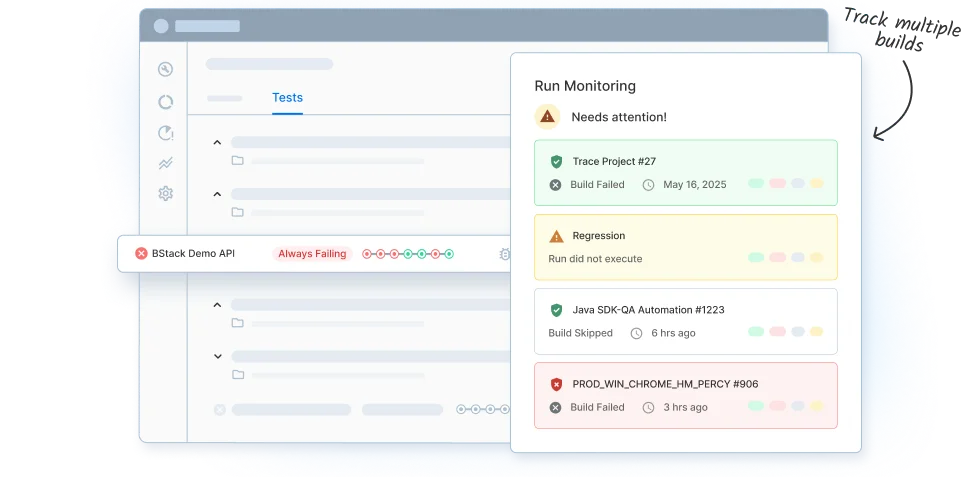Collapse the second test group chevron
Image resolution: width=980 pixels, height=477 pixels.
pos(217,193)
